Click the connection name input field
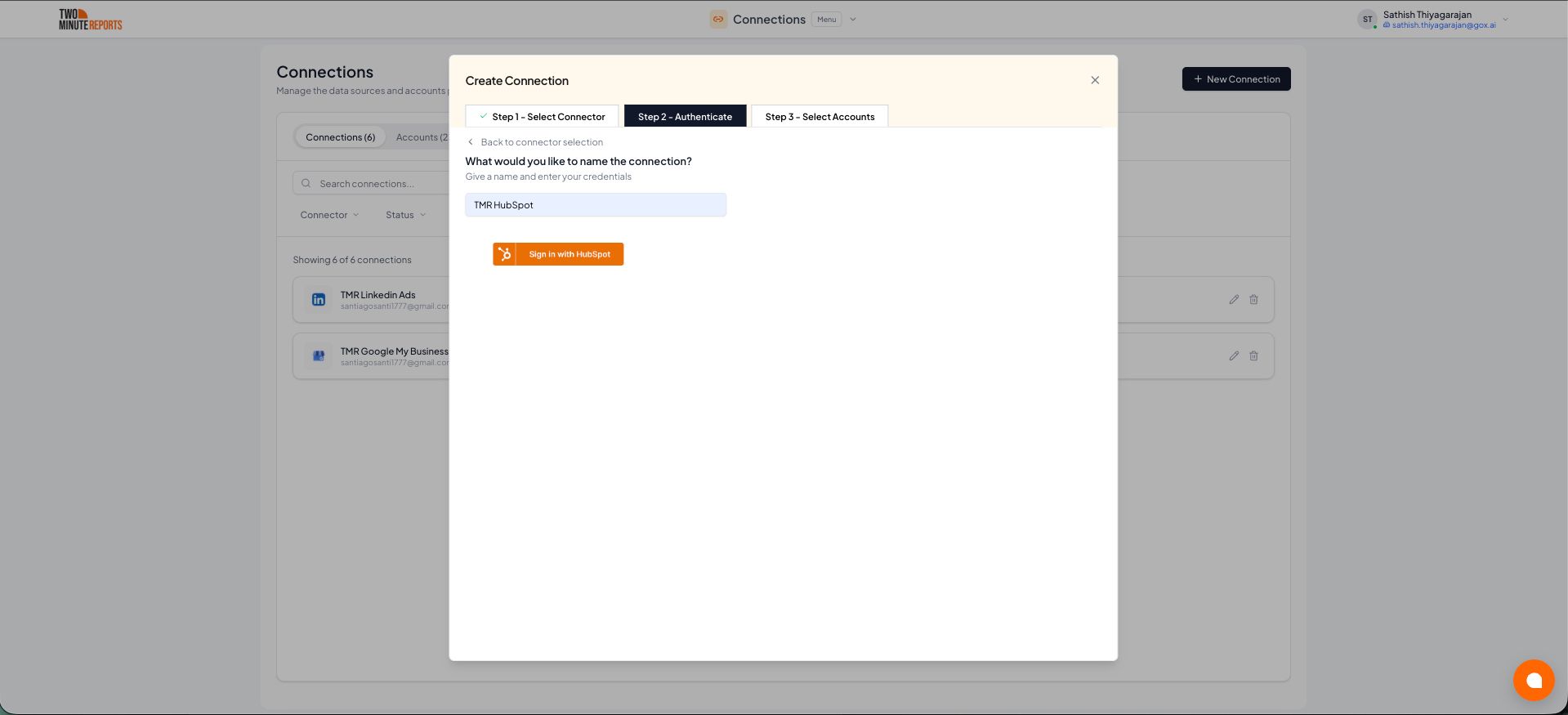This screenshot has height=715, width=1568. [x=596, y=205]
